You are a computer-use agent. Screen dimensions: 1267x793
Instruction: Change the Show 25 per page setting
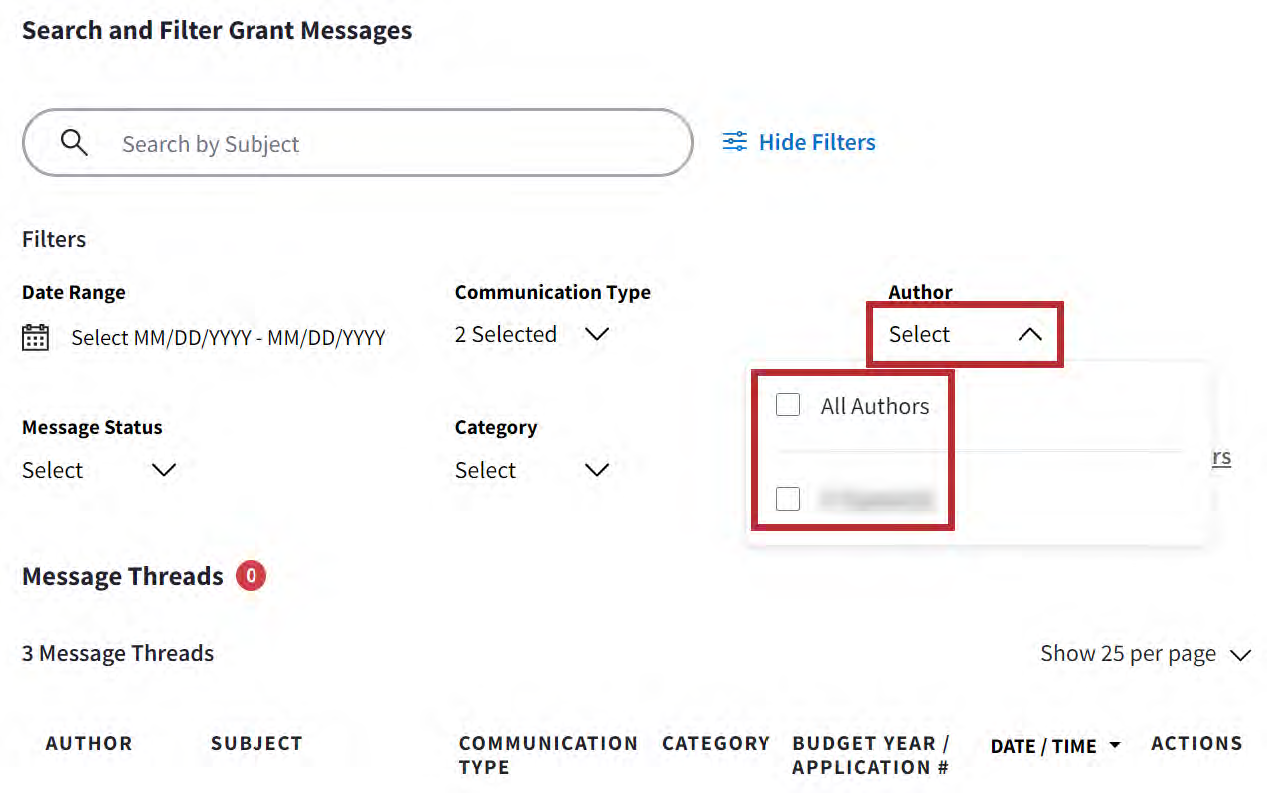[x=1145, y=654]
